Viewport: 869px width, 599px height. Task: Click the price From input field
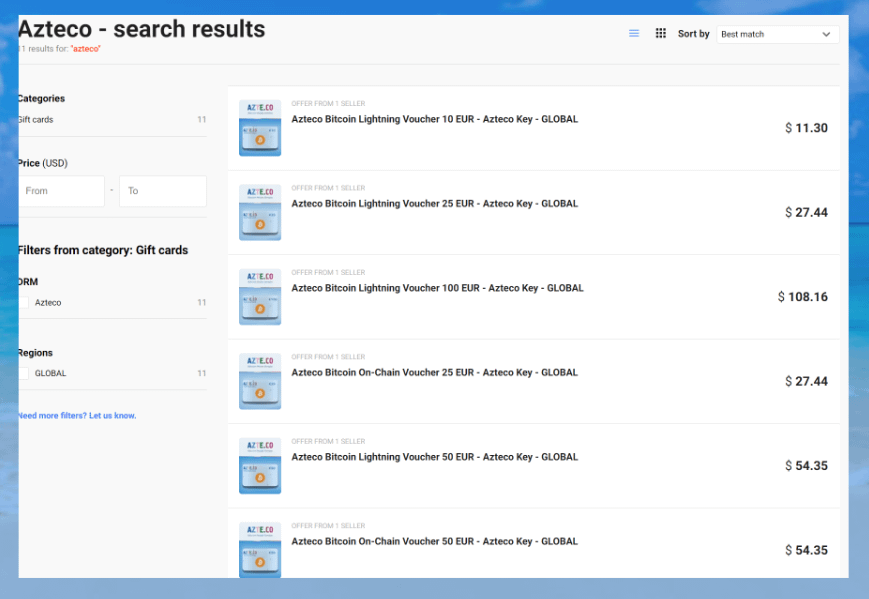(61, 191)
